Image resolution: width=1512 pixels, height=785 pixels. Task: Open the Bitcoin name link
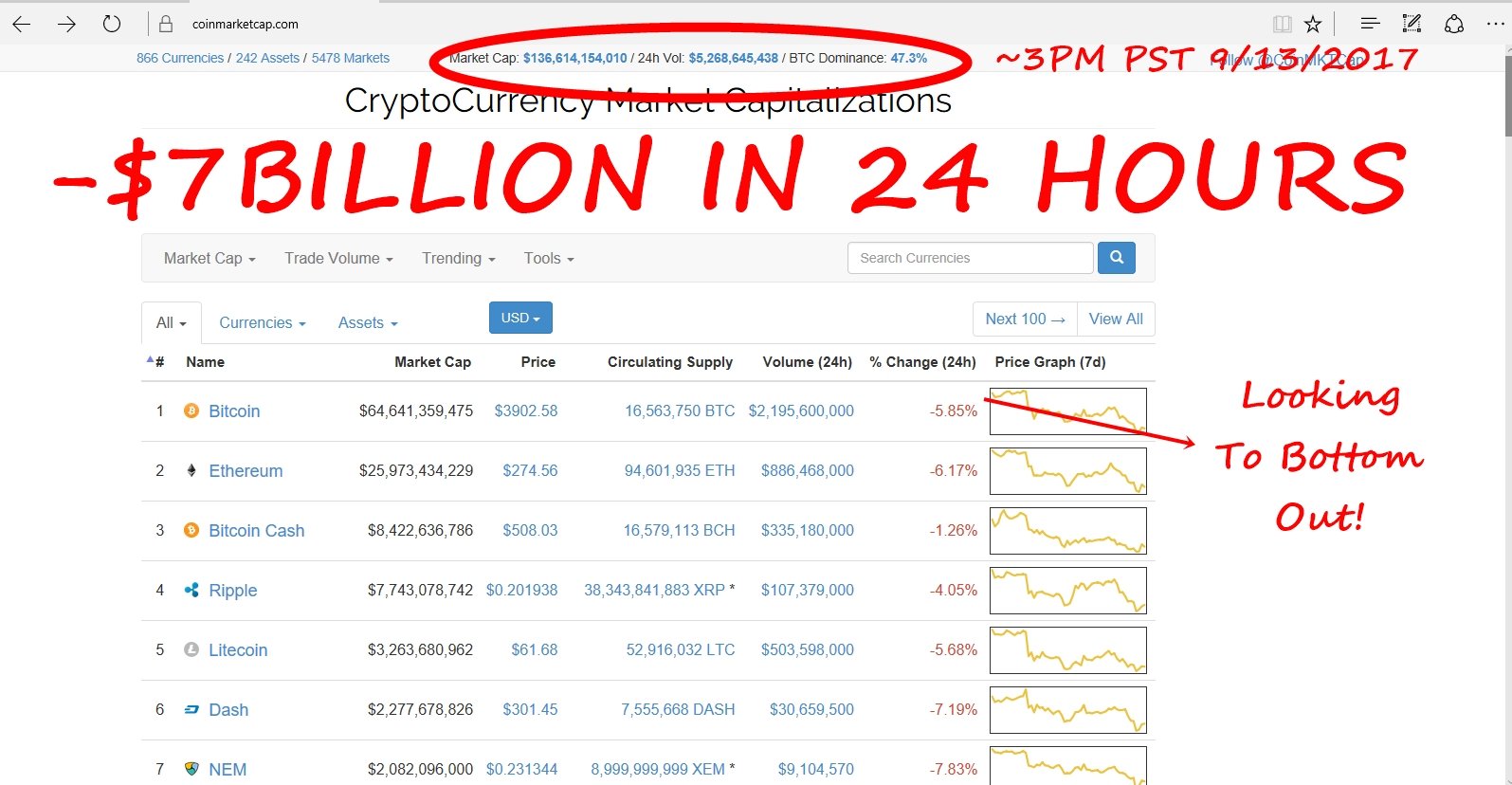tap(234, 411)
